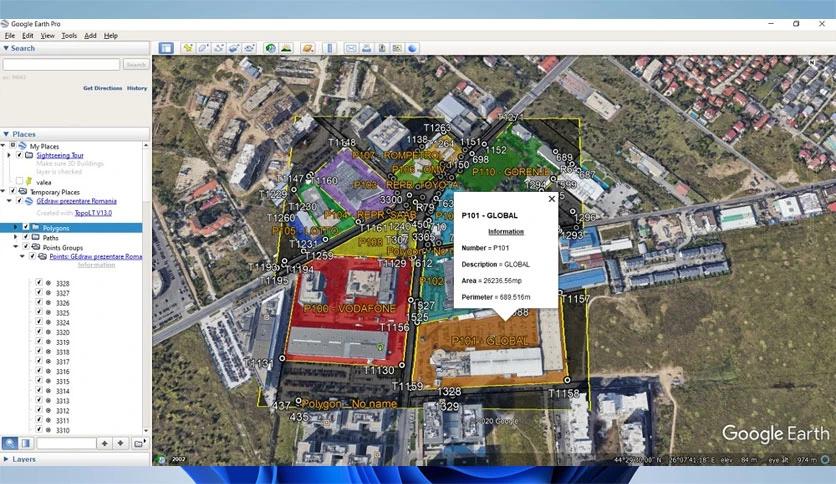Click the Places panel vertical scrollbar
836x484 pixels.
[x=146, y=288]
